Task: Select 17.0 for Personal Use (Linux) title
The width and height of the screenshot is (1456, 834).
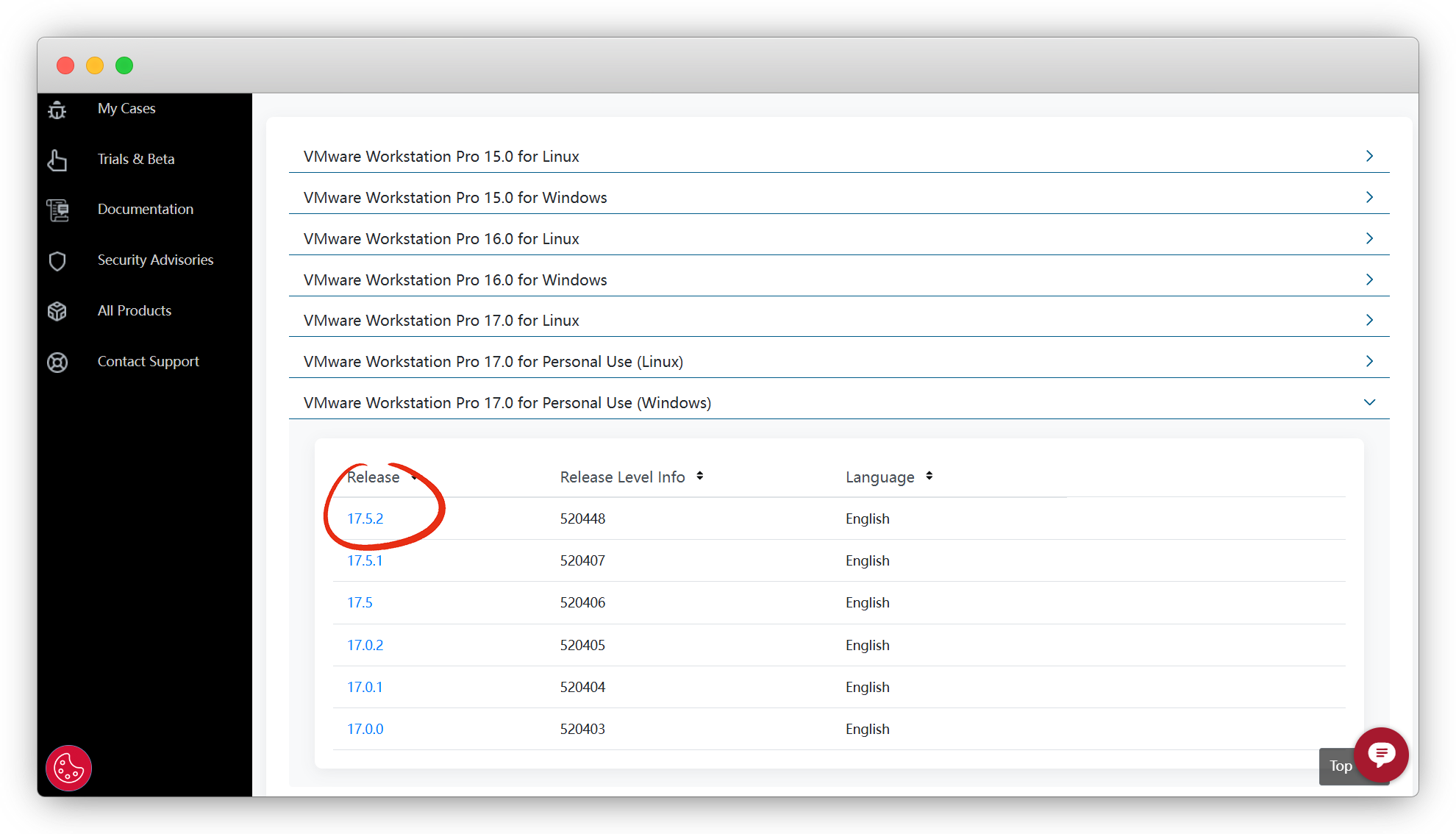Action: [493, 362]
